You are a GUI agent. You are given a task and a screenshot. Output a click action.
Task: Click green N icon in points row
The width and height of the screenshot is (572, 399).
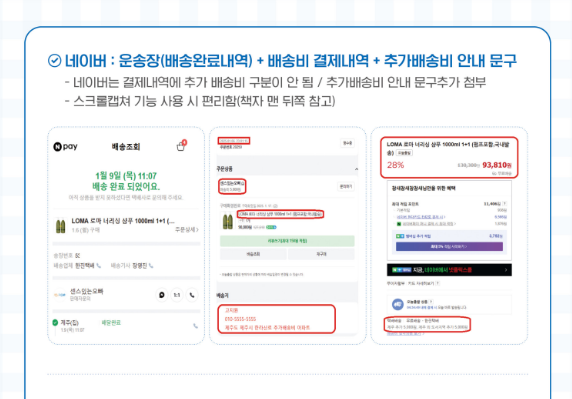click(x=399, y=224)
